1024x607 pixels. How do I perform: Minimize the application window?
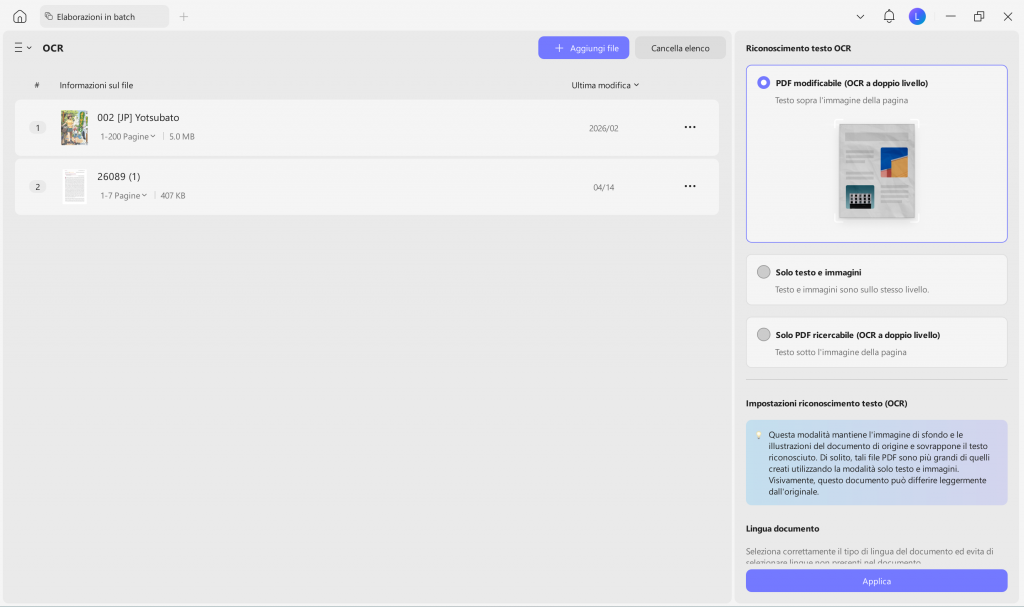coord(950,16)
